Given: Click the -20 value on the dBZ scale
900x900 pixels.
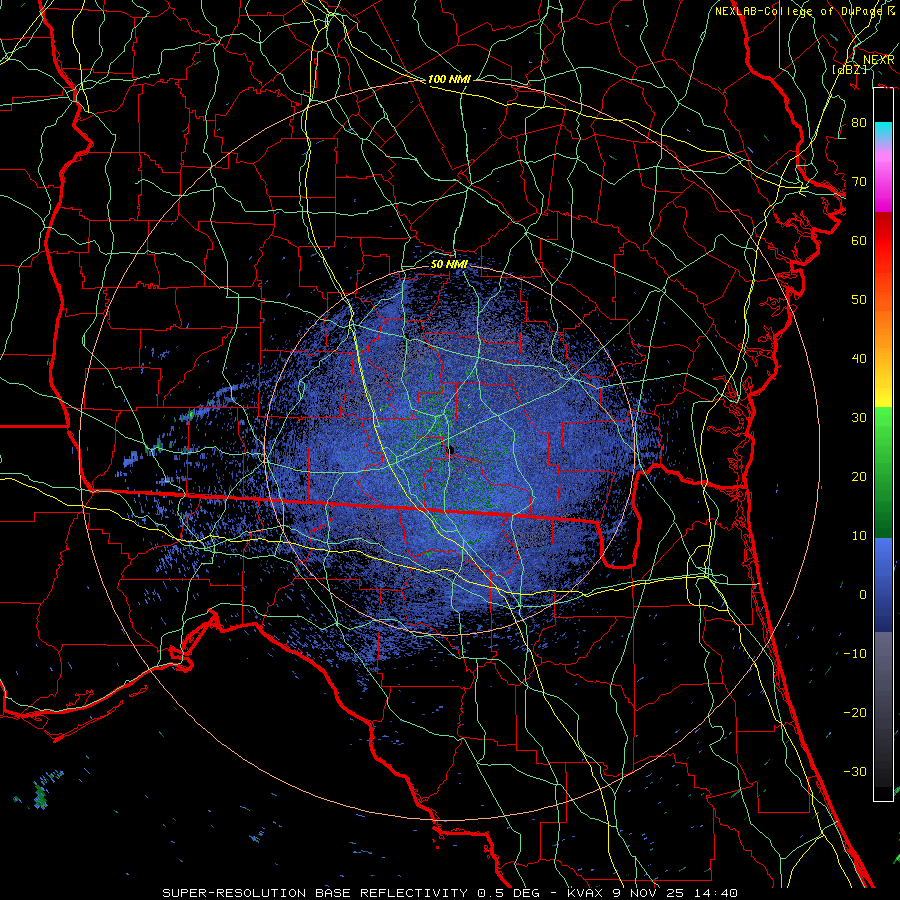Looking at the screenshot, I should [x=855, y=712].
